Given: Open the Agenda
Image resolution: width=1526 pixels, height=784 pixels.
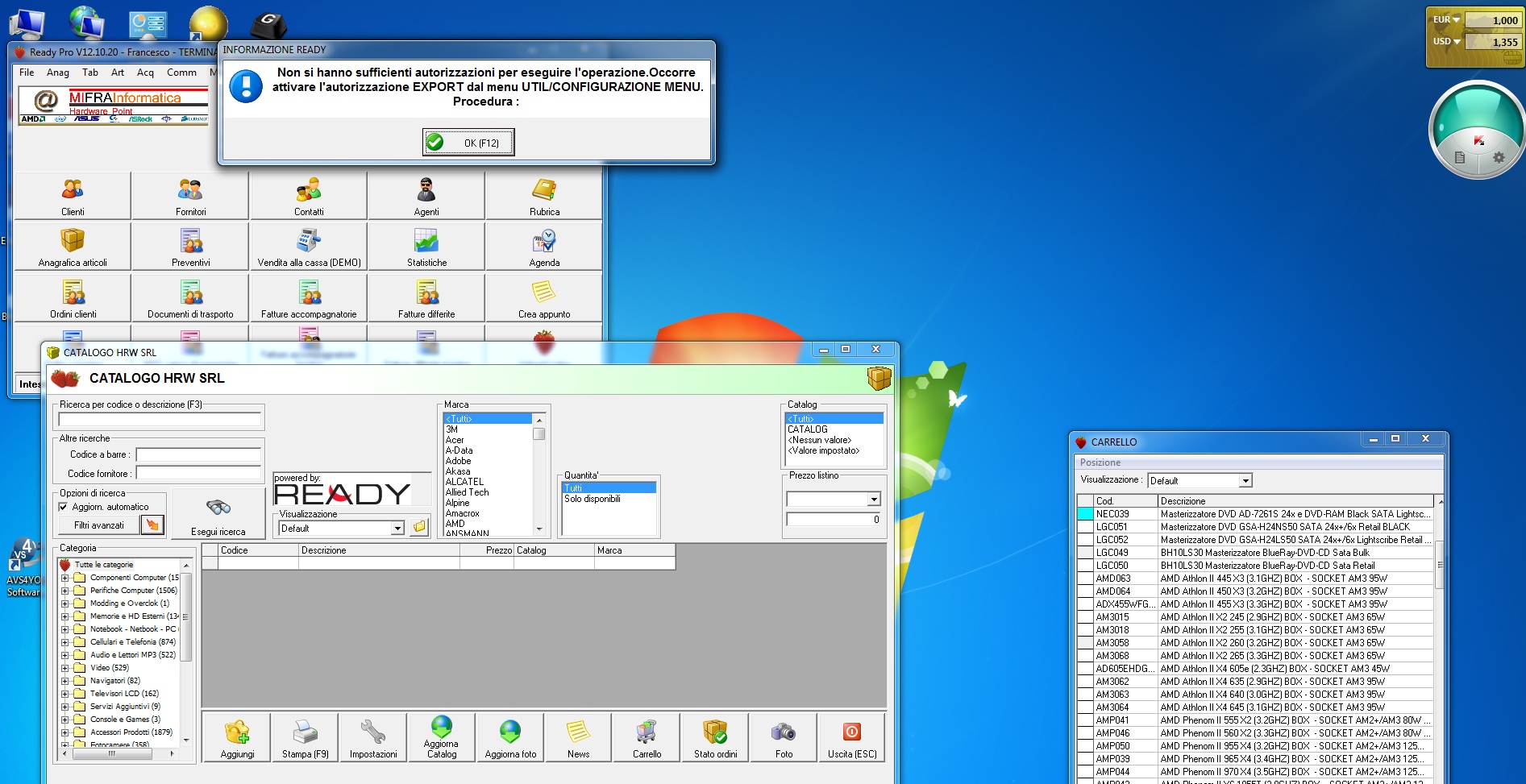Looking at the screenshot, I should pyautogui.click(x=544, y=247).
